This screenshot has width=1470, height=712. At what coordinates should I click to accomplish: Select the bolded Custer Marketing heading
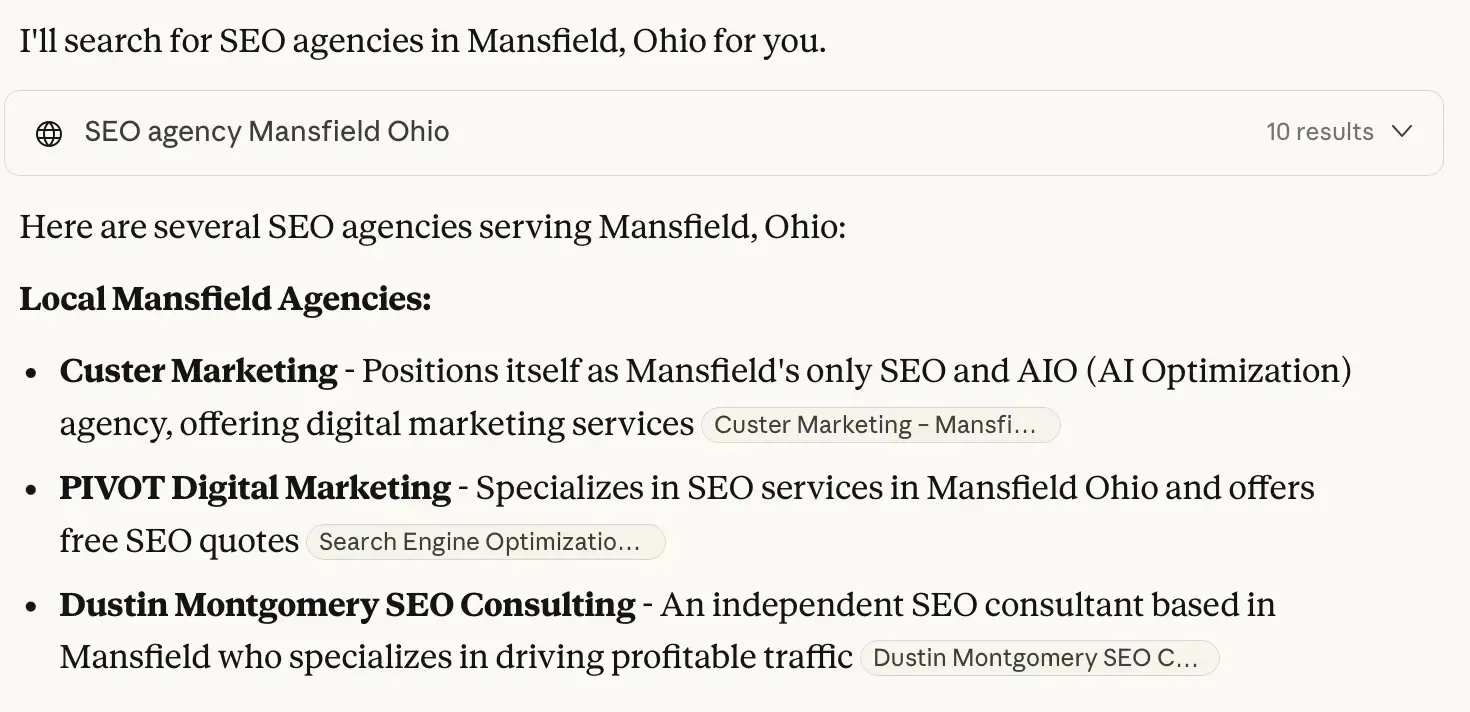(x=197, y=370)
